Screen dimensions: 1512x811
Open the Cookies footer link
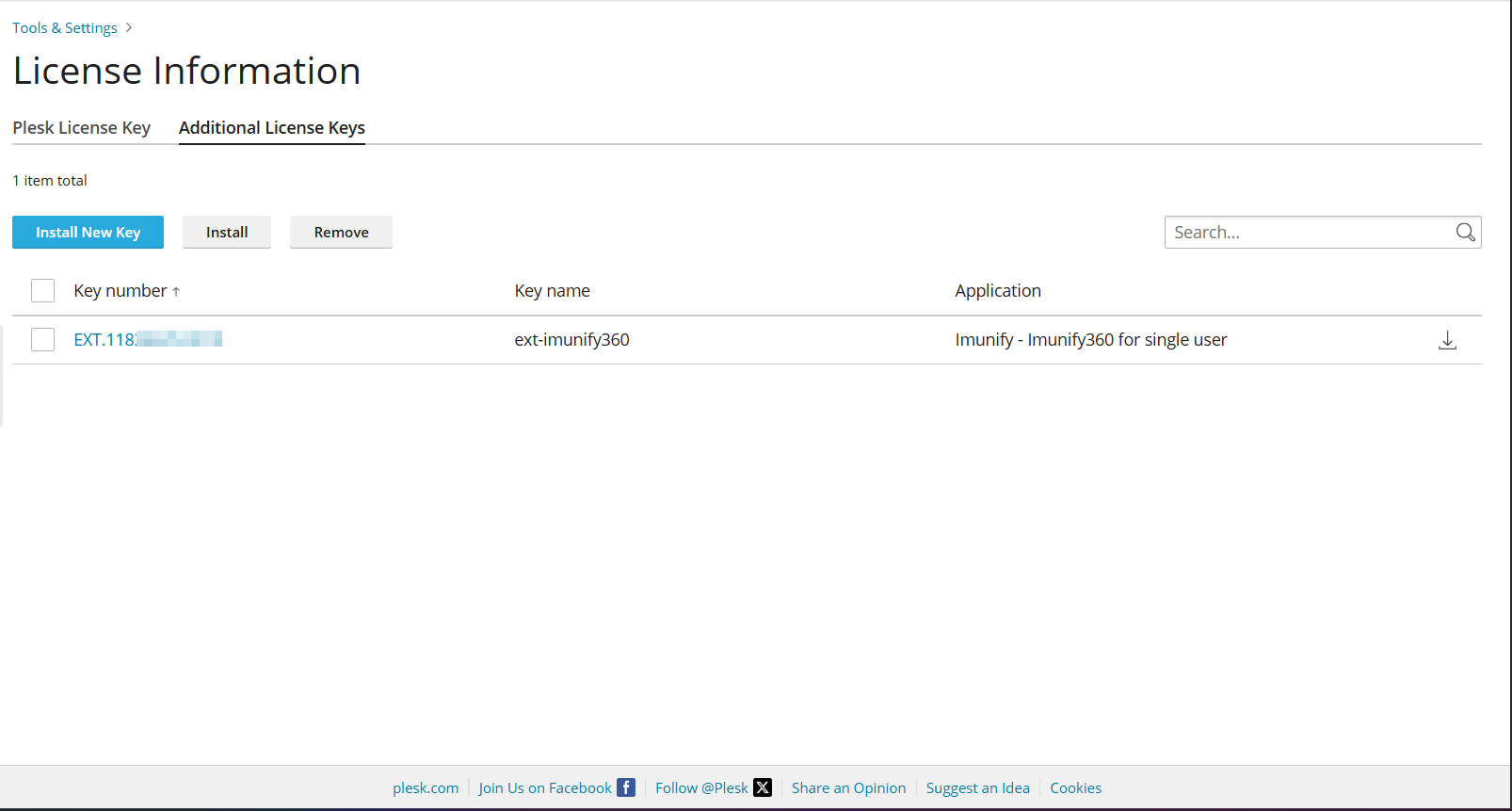pyautogui.click(x=1075, y=787)
